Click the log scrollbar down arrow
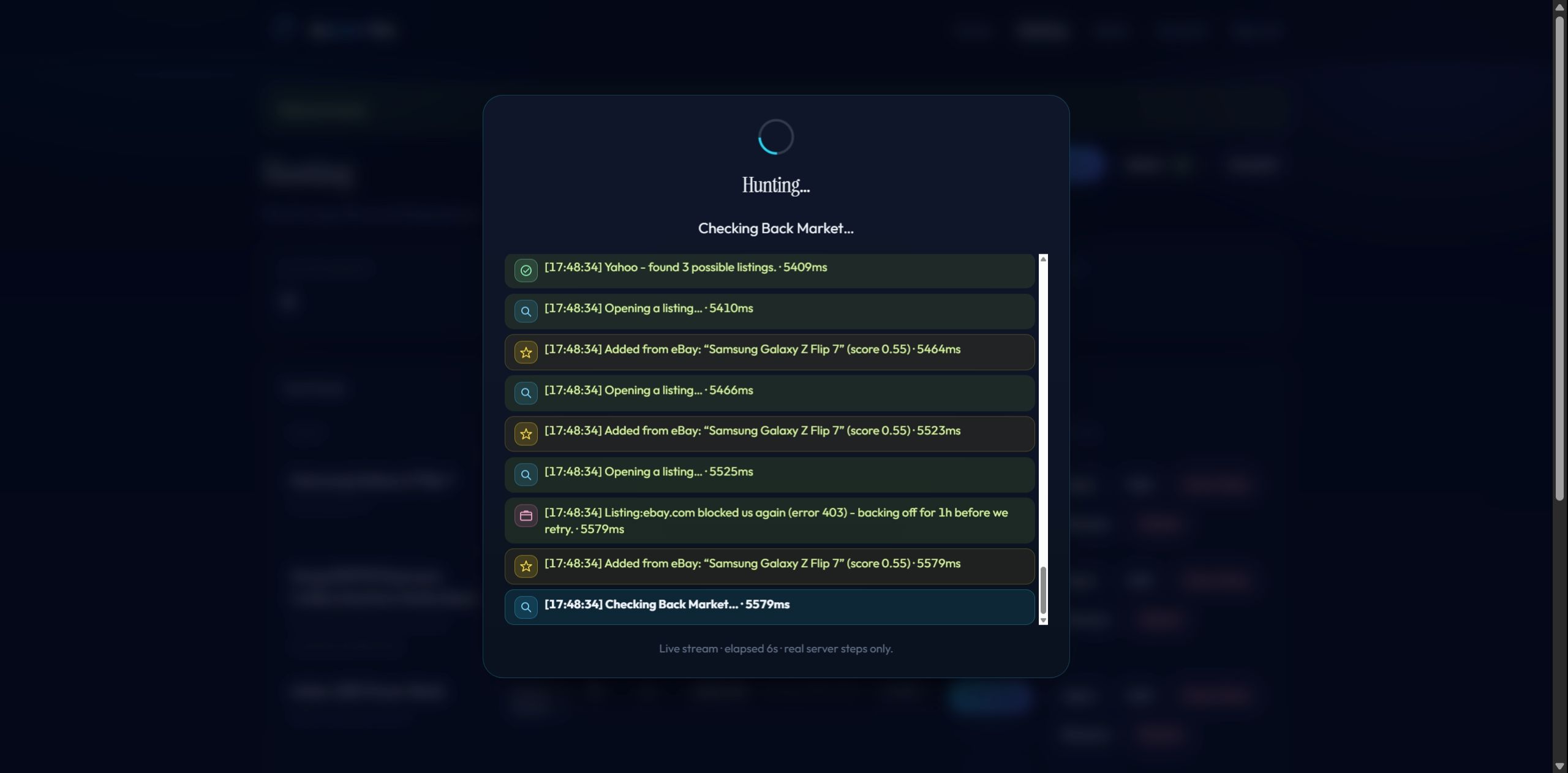 (x=1043, y=620)
